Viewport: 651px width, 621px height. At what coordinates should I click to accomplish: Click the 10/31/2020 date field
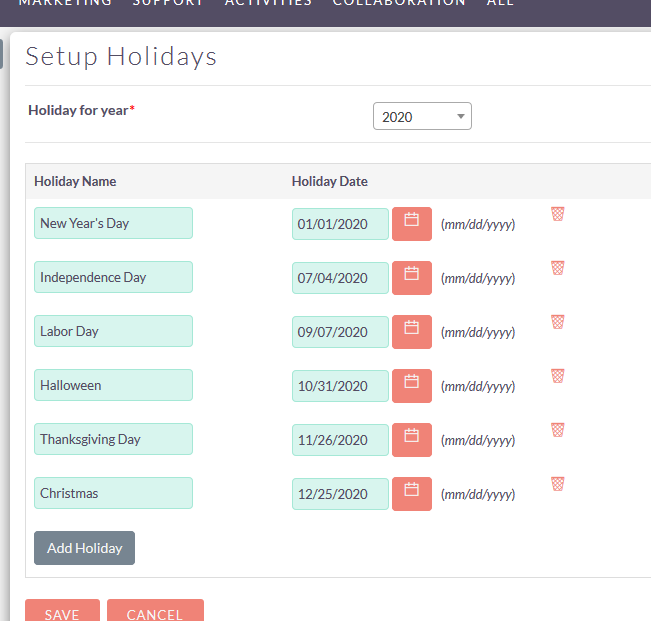tap(340, 386)
